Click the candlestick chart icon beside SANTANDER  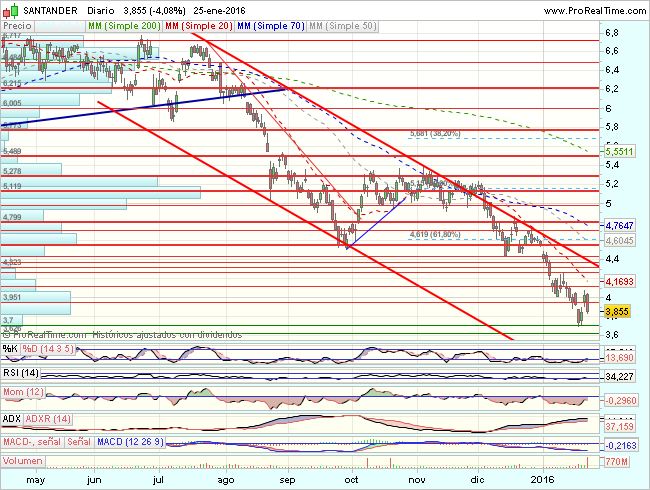[x=10, y=11]
